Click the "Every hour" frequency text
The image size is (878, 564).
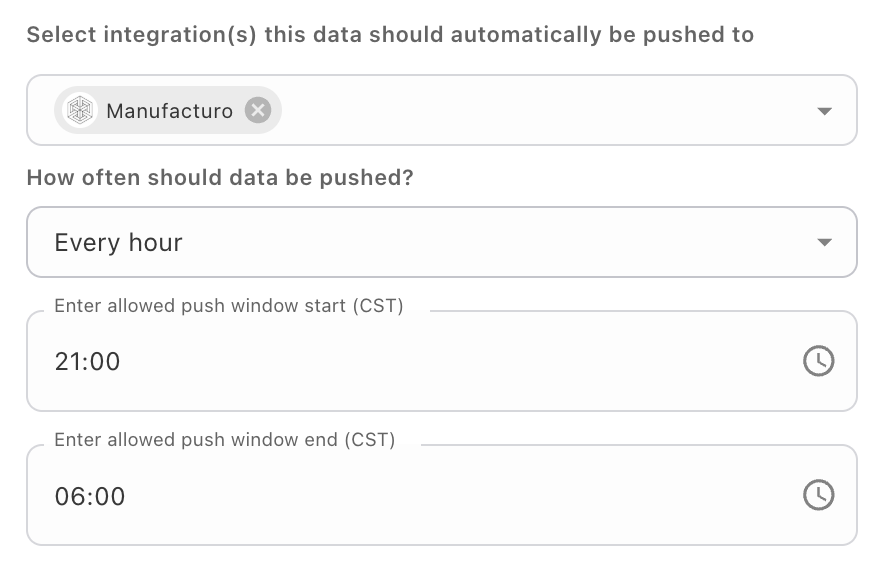(x=118, y=242)
